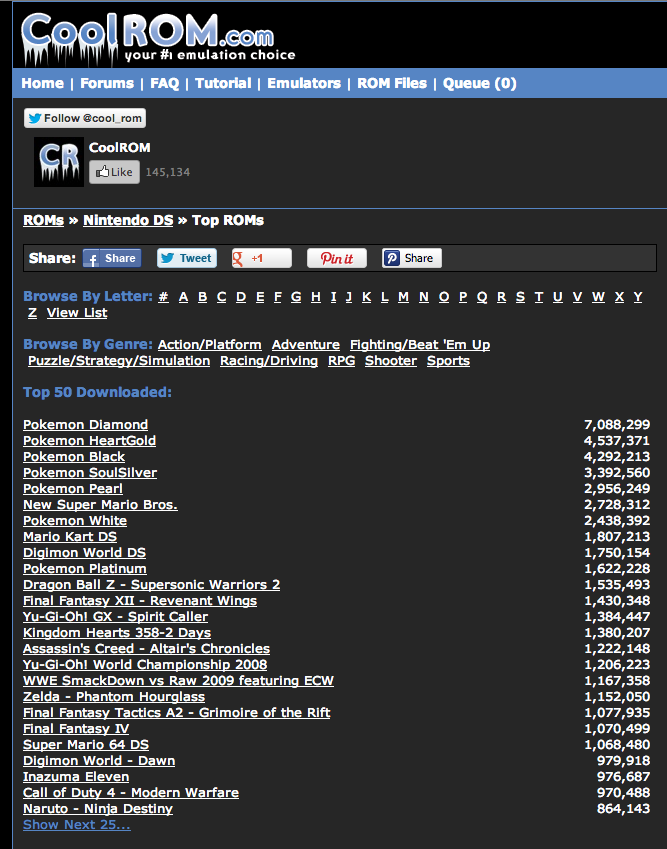This screenshot has width=667, height=849.
Task: Open the View List link
Action: 77,313
